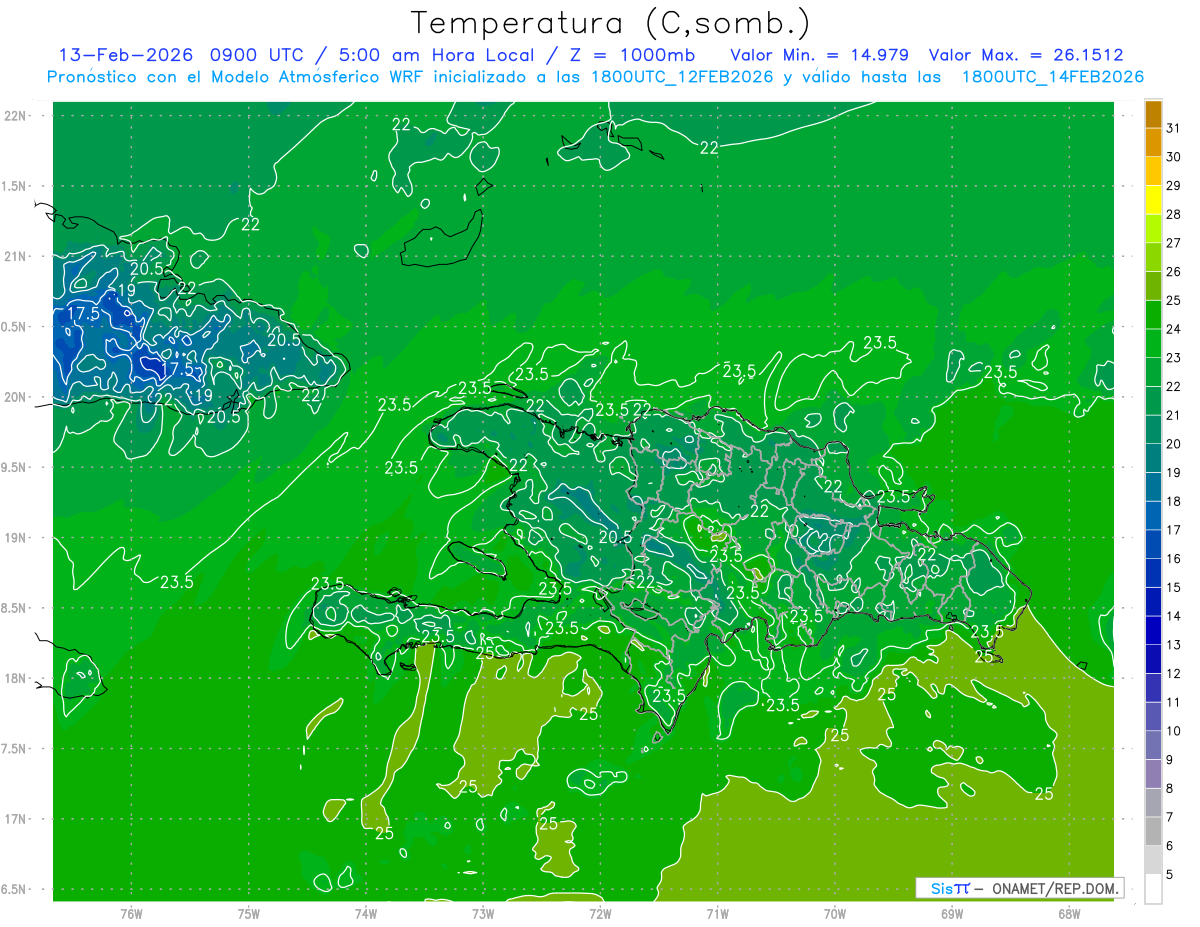1200x927 pixels.
Task: Click legend value '18' on color scale
Action: tap(1174, 501)
